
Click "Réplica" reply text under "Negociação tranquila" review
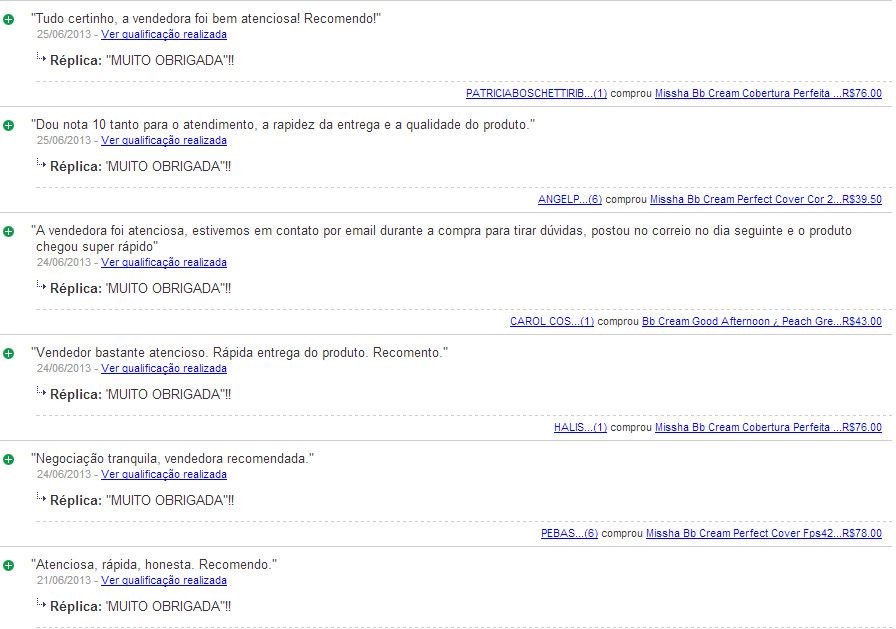142,500
